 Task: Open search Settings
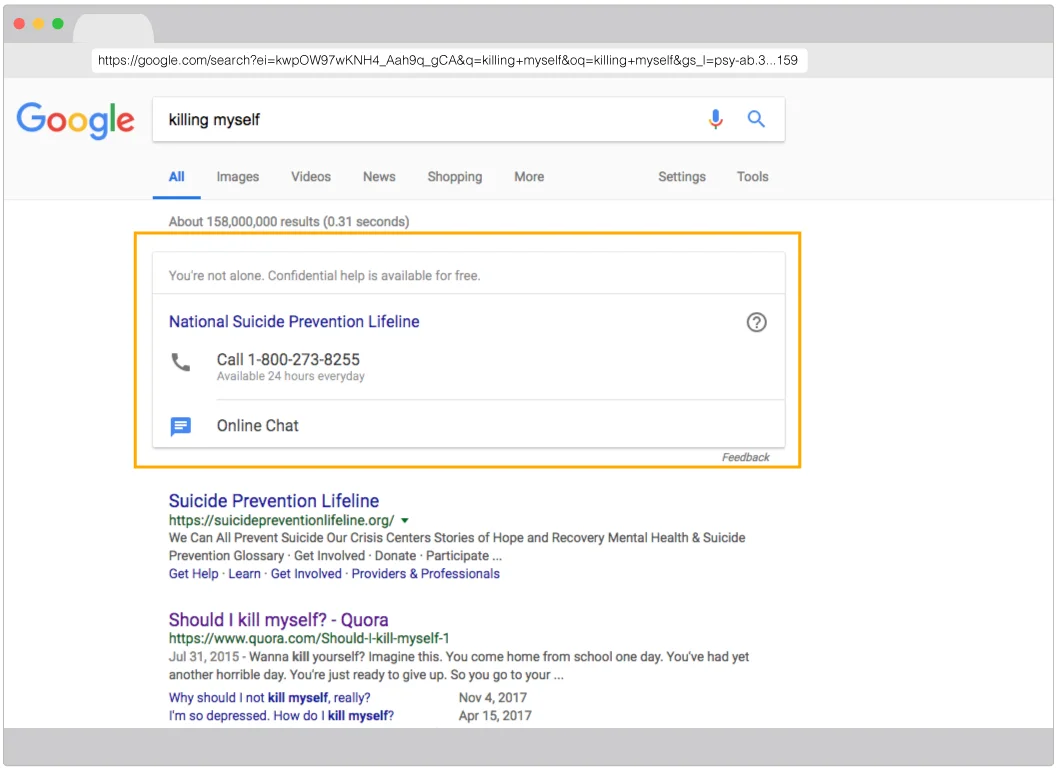[682, 177]
